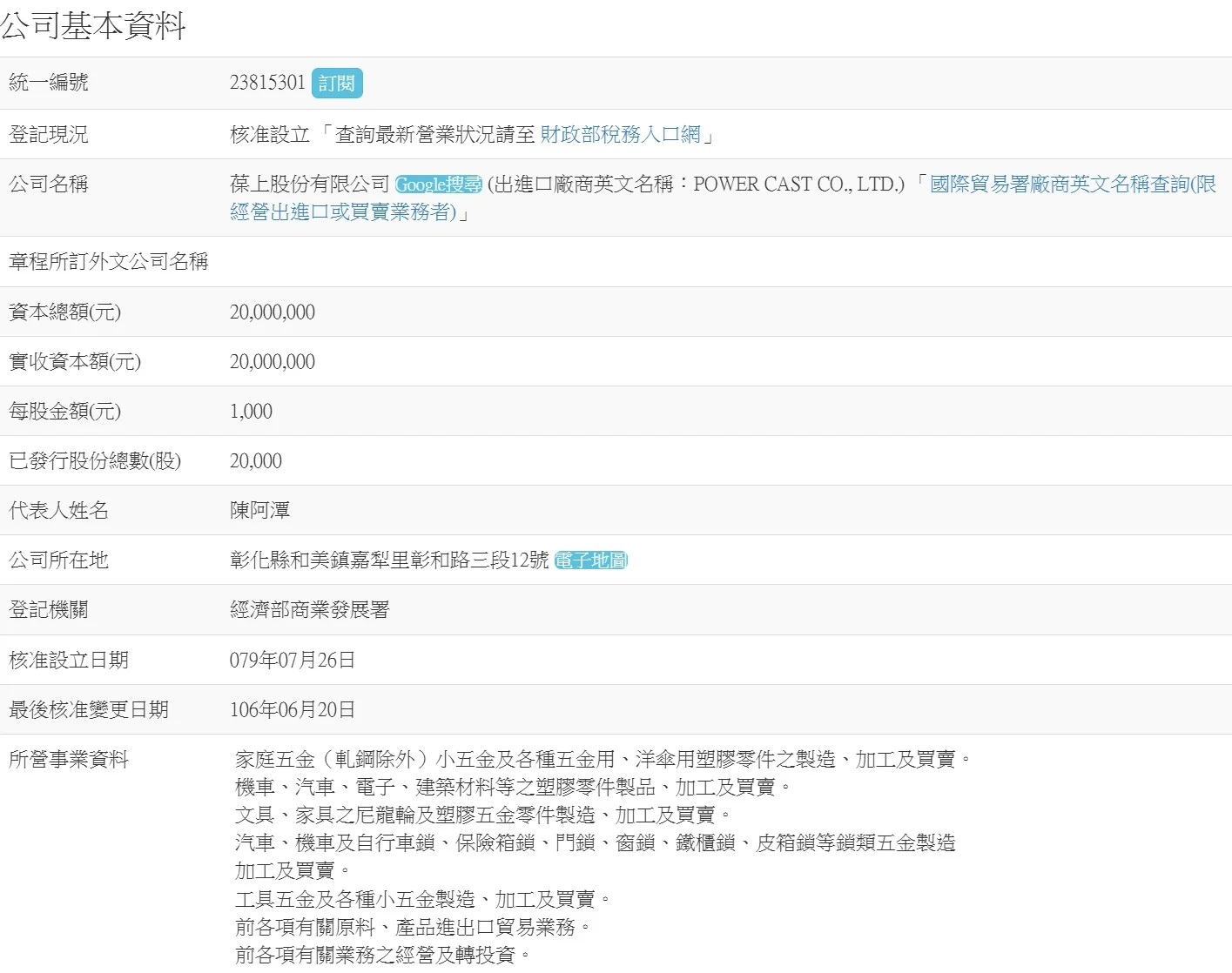Click the registrar 經濟部商業發展署
Screen dimensions: 1232x973
[x=309, y=610]
